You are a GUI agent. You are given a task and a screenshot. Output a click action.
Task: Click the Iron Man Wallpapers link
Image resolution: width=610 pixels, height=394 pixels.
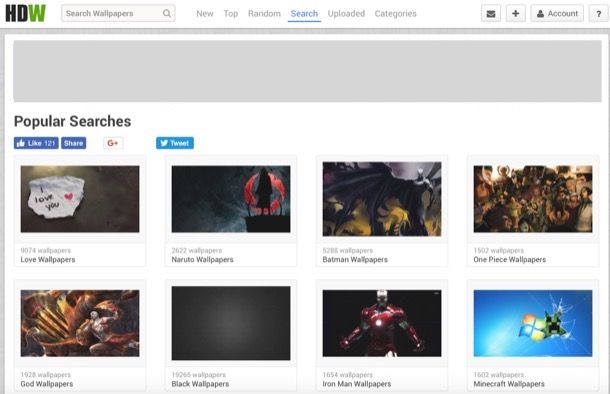357,384
